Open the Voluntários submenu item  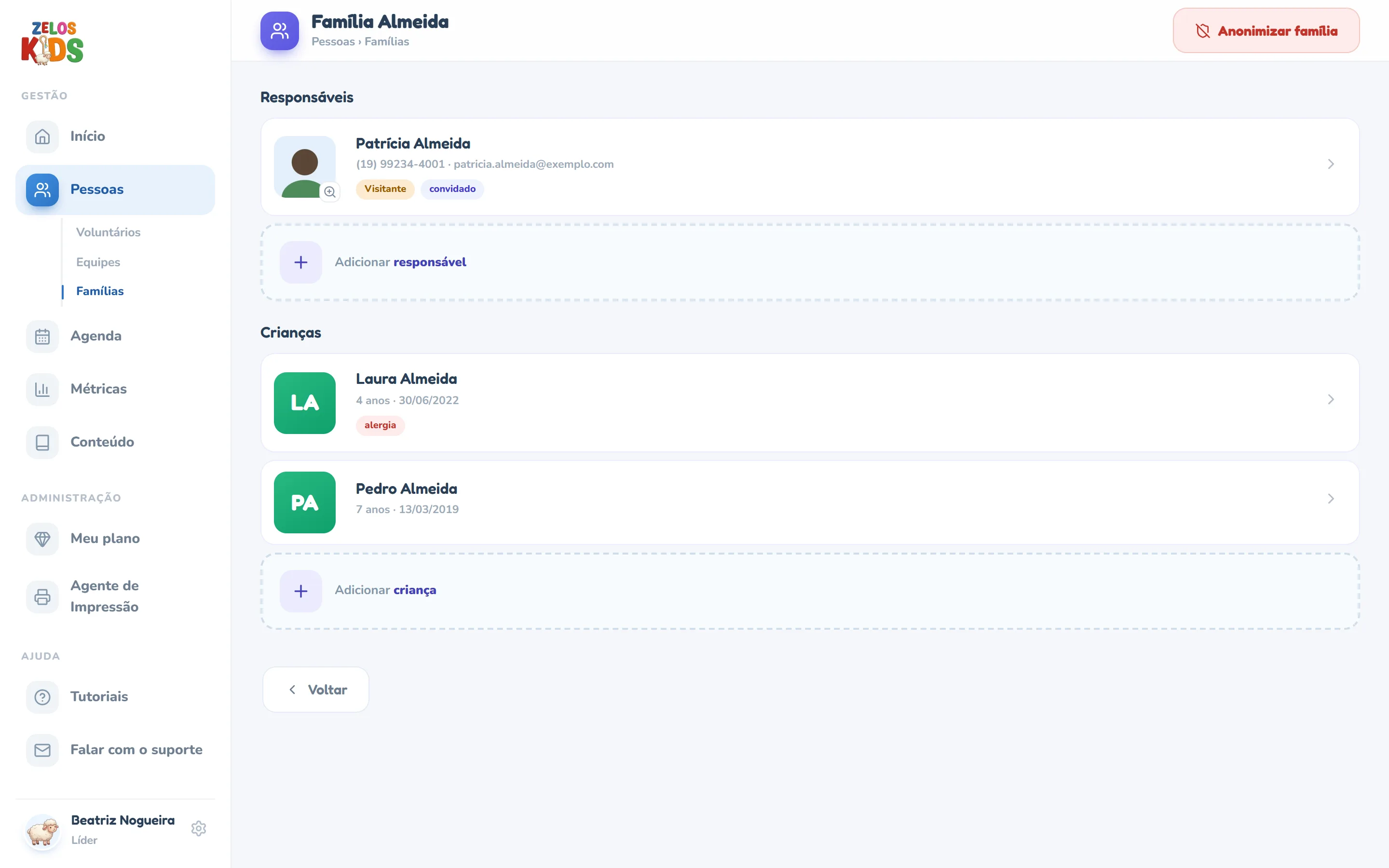point(109,232)
